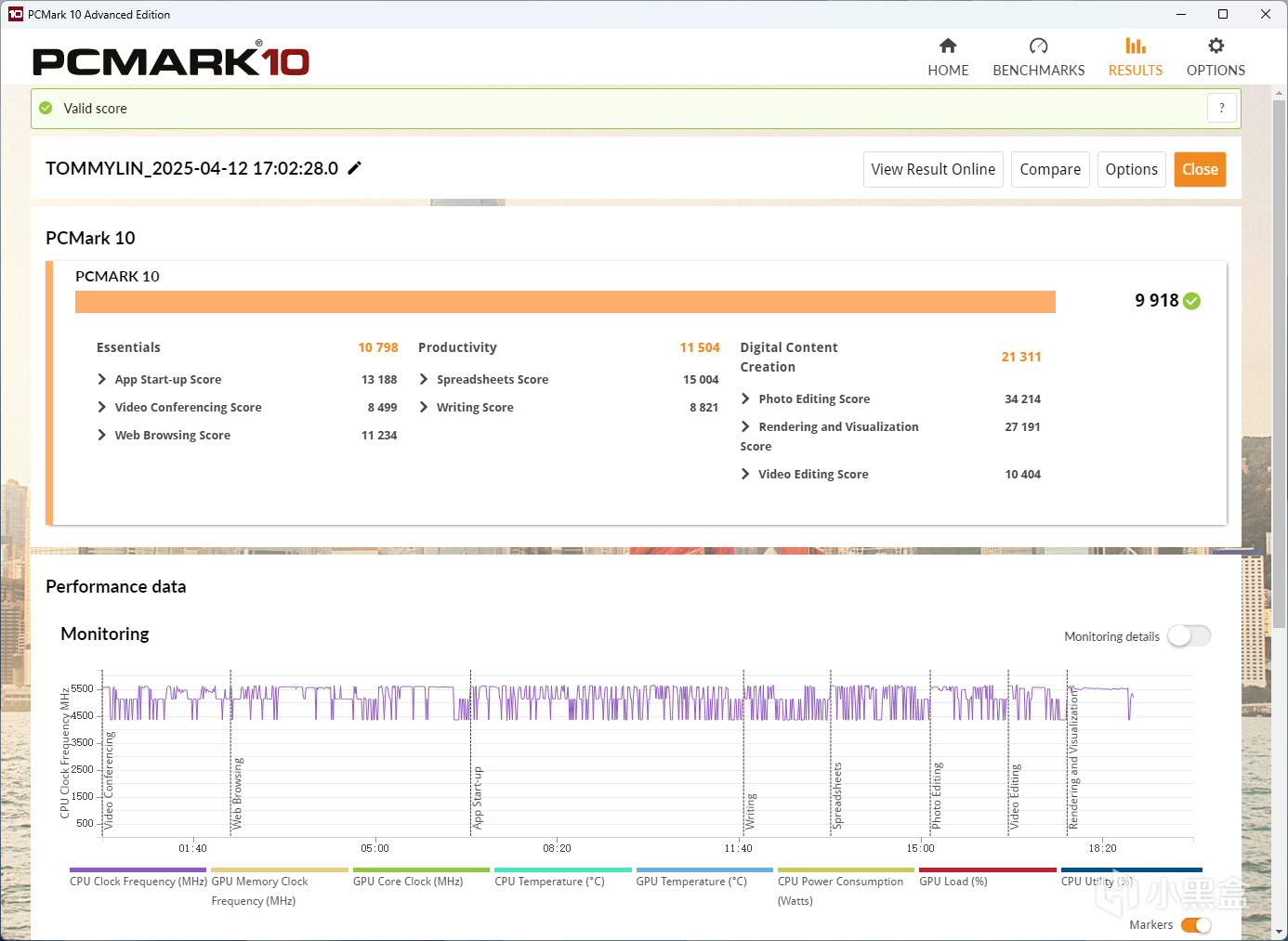1288x941 pixels.
Task: Open the question mark help button
Action: (1222, 109)
